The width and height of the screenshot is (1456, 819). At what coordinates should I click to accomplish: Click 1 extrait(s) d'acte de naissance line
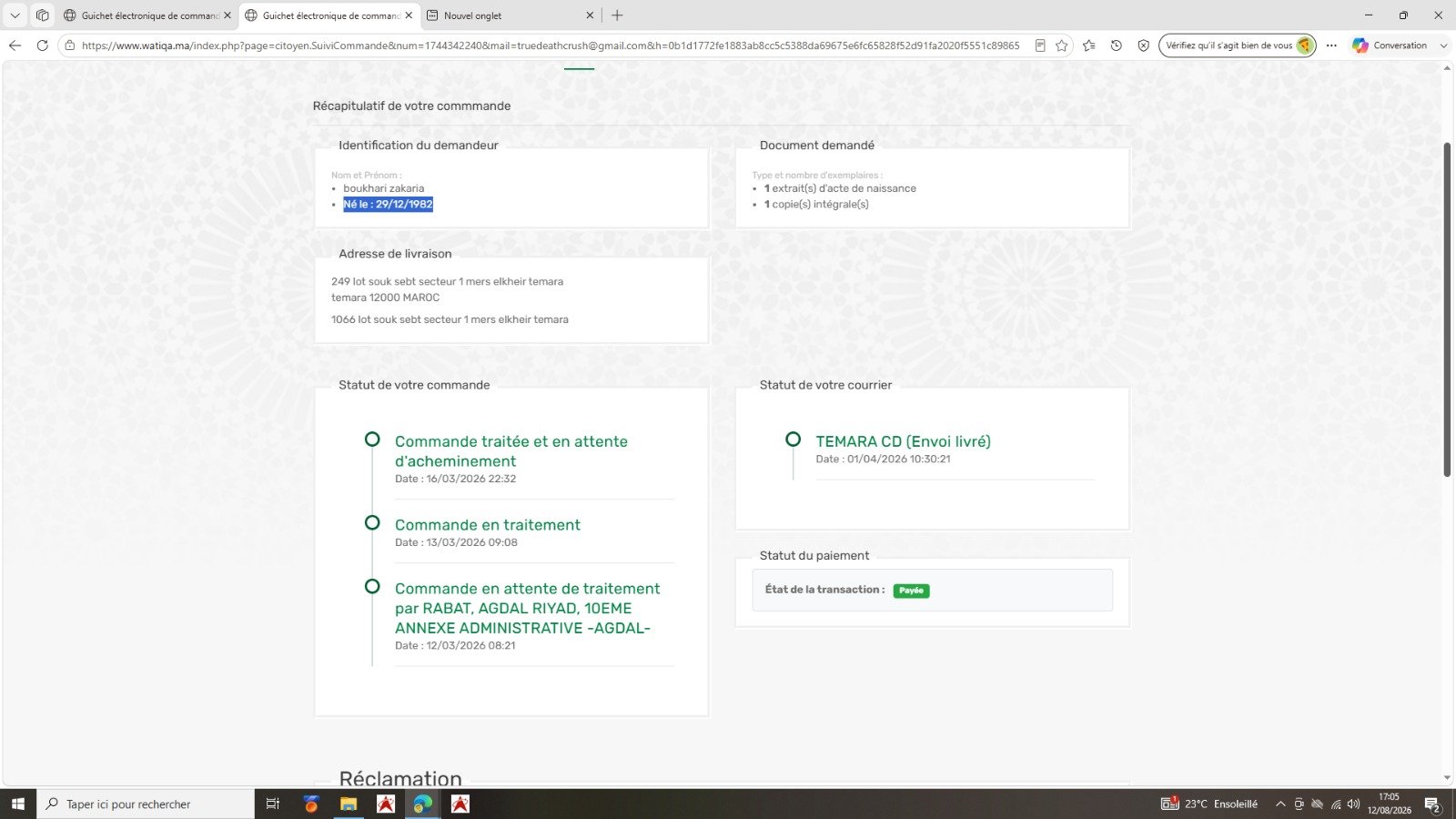click(x=840, y=188)
